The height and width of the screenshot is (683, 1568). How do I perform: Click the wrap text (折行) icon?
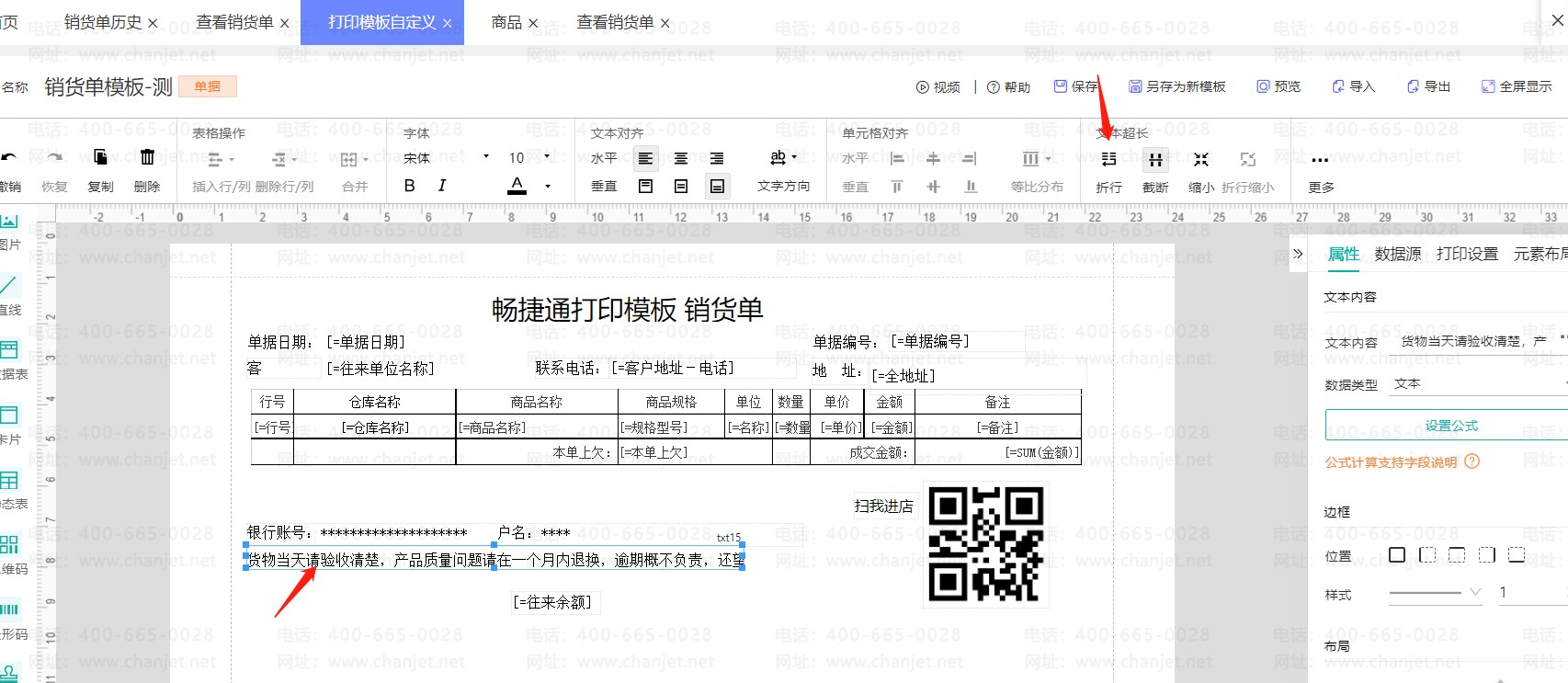coord(1108,160)
